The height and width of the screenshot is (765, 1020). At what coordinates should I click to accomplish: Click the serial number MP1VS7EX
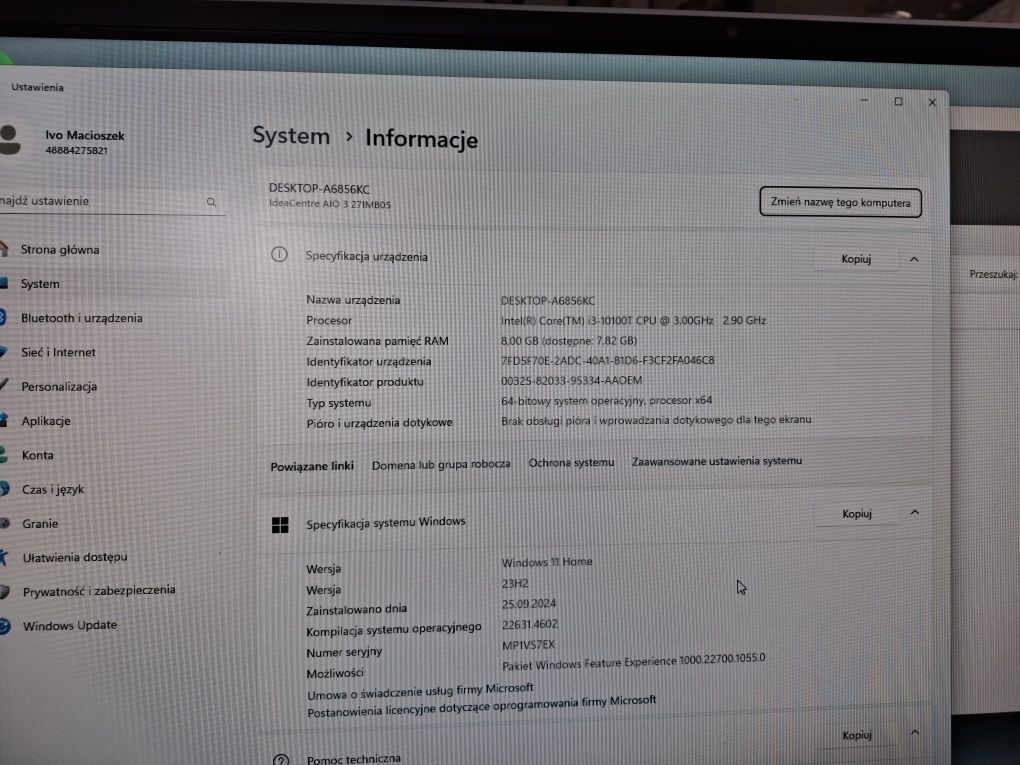pyautogui.click(x=529, y=645)
